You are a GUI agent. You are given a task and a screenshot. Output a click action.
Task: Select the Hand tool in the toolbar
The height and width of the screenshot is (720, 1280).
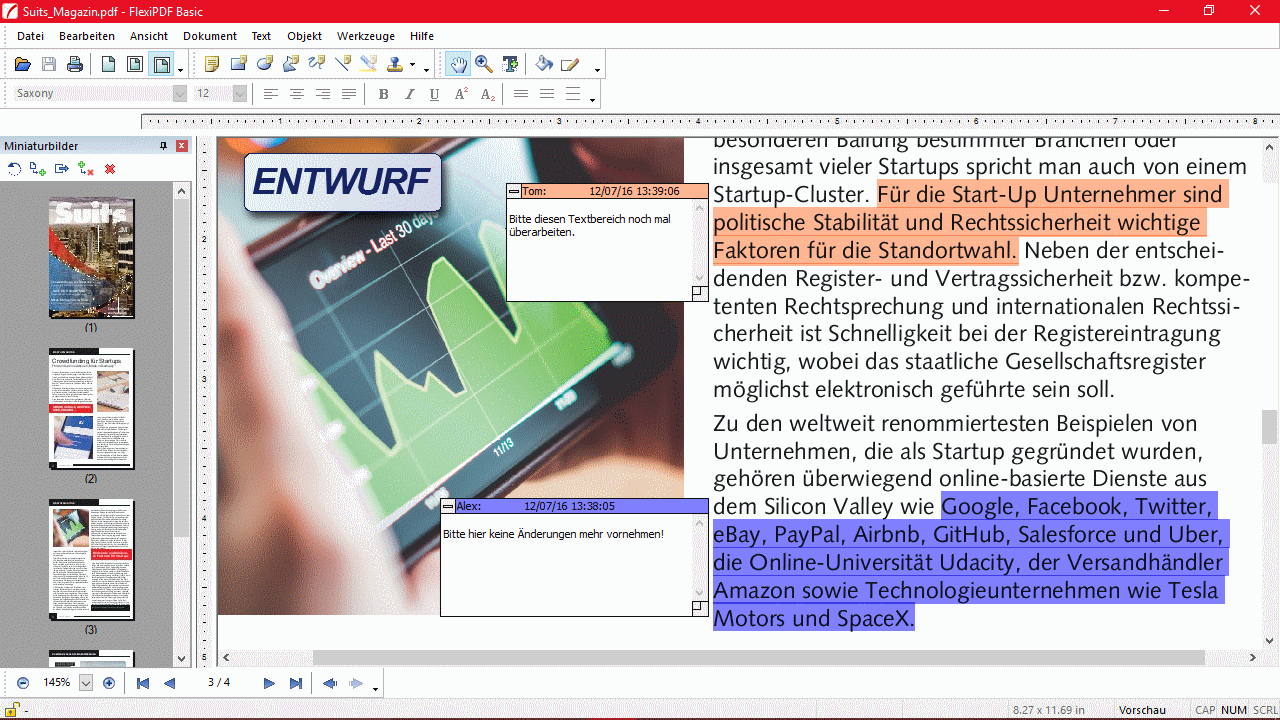(x=458, y=65)
